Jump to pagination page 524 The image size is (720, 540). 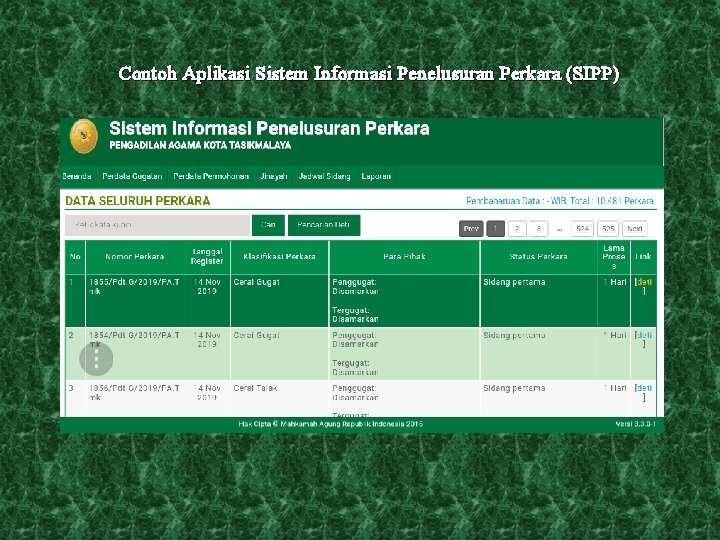click(x=583, y=229)
